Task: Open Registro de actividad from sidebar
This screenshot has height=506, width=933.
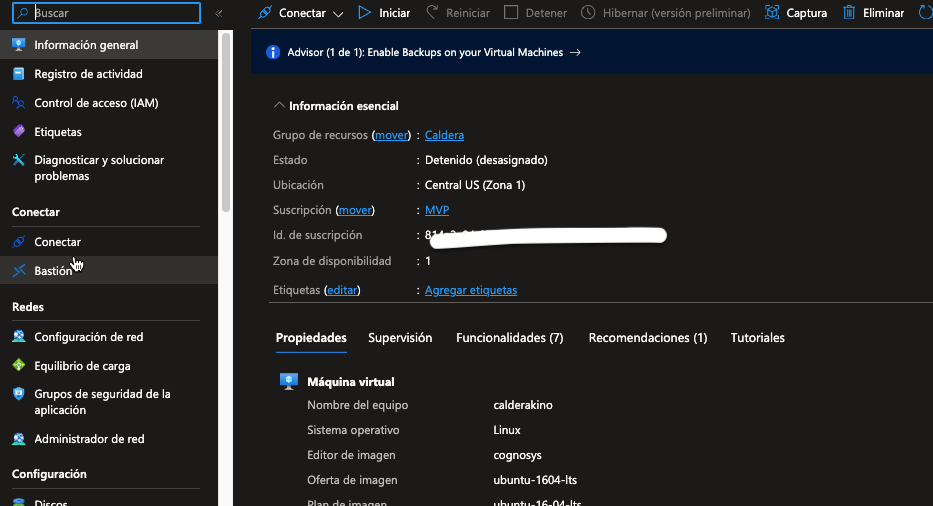Action: (88, 74)
